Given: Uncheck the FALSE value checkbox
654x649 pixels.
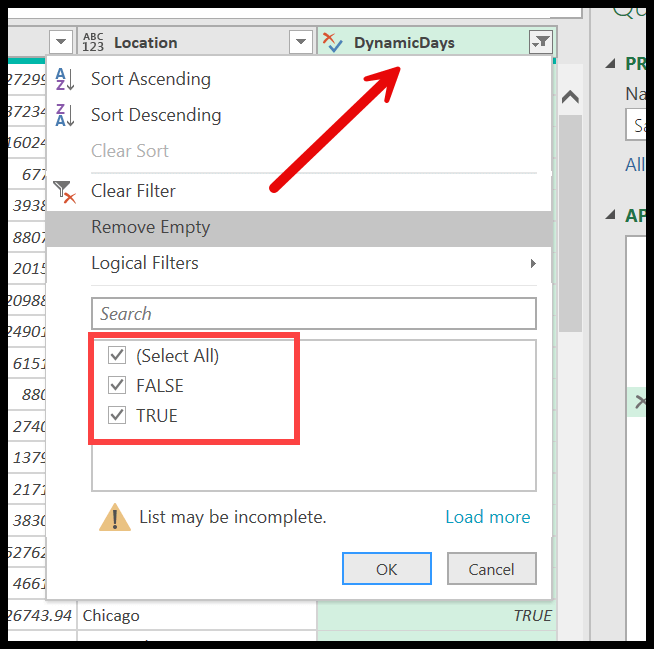Looking at the screenshot, I should click(x=117, y=385).
